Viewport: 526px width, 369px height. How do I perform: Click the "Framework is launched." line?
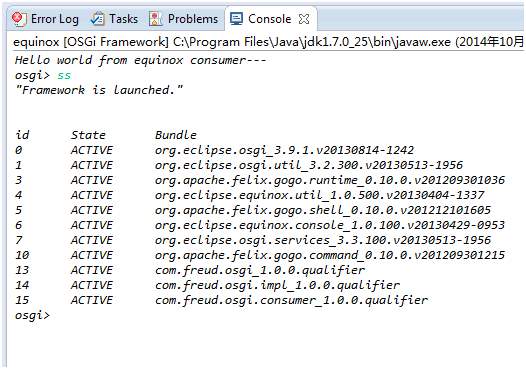pos(99,90)
